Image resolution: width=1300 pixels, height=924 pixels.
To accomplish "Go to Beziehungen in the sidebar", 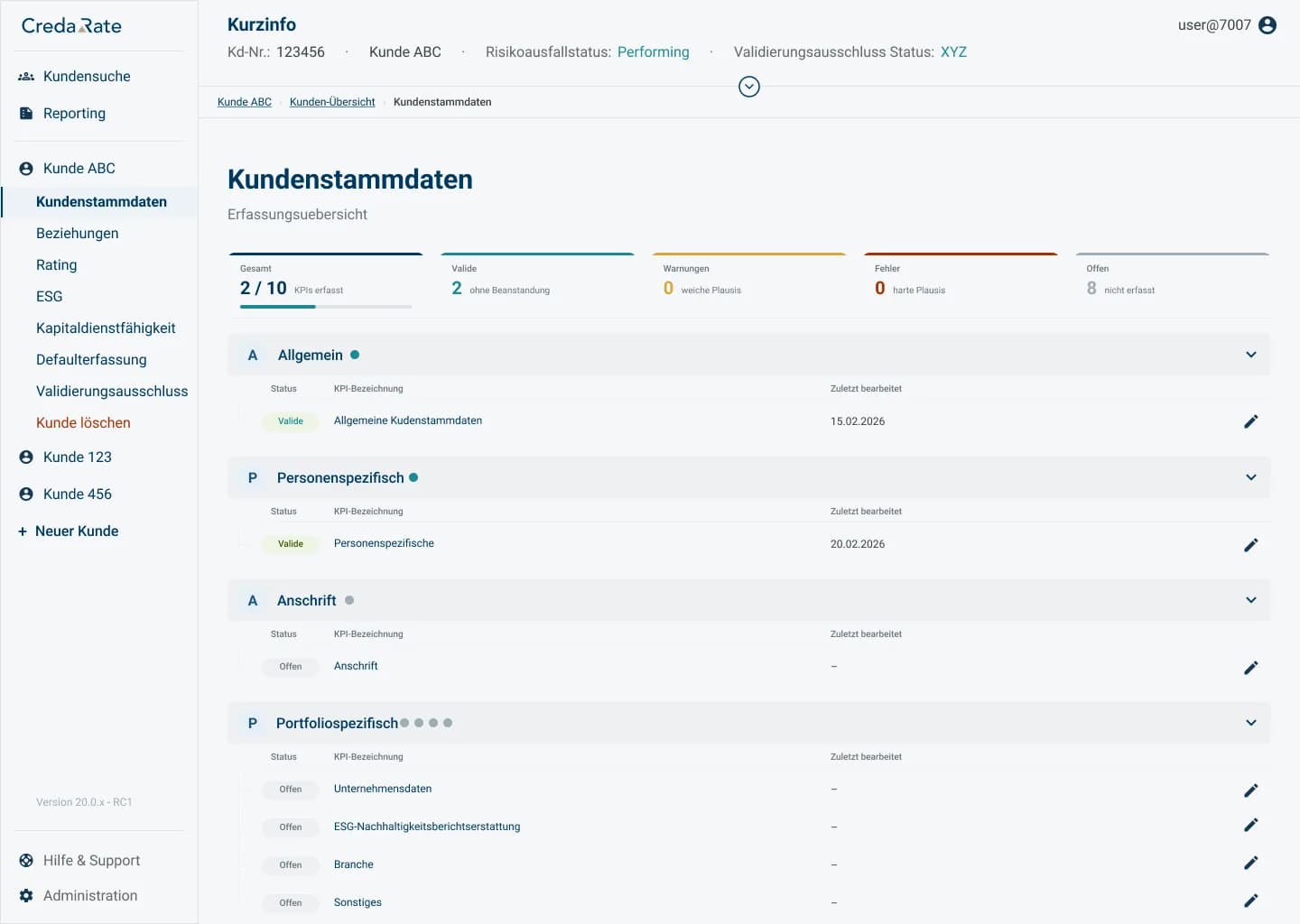I will point(78,234).
